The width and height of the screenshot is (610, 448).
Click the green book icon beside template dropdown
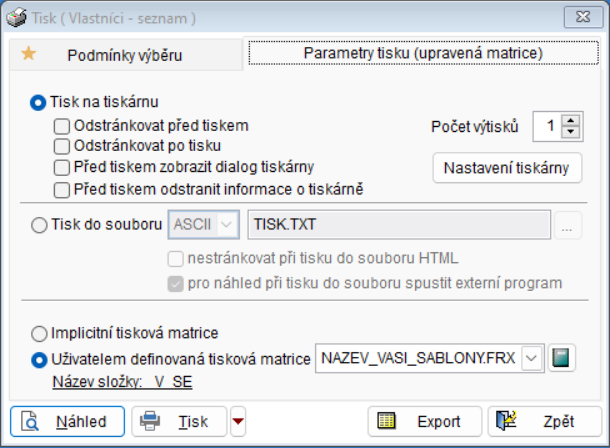coord(562,358)
